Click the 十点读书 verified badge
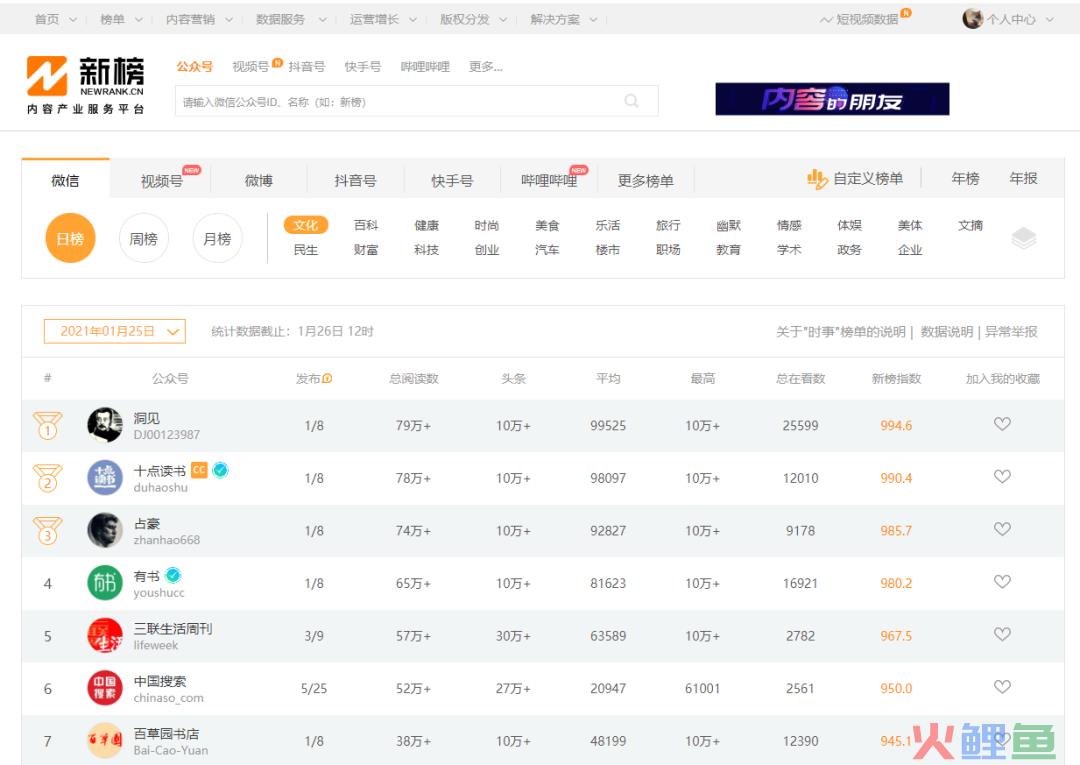The height and width of the screenshot is (765, 1080). [x=220, y=470]
